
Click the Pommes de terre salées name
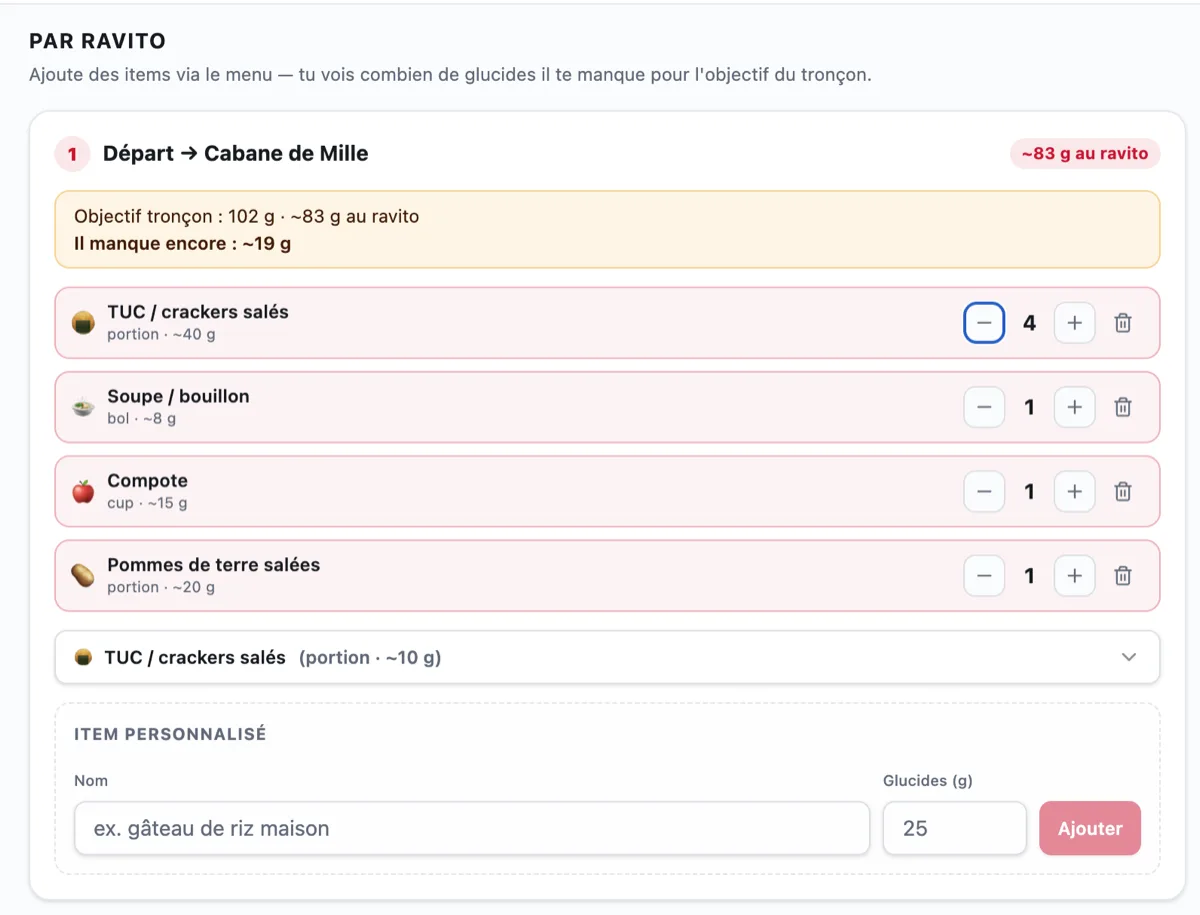click(x=213, y=565)
